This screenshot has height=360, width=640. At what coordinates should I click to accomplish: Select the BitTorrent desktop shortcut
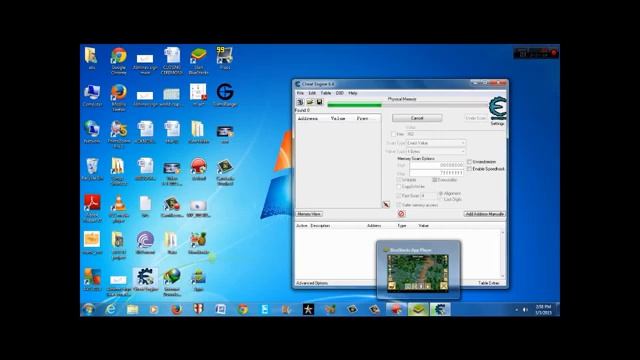(x=145, y=242)
